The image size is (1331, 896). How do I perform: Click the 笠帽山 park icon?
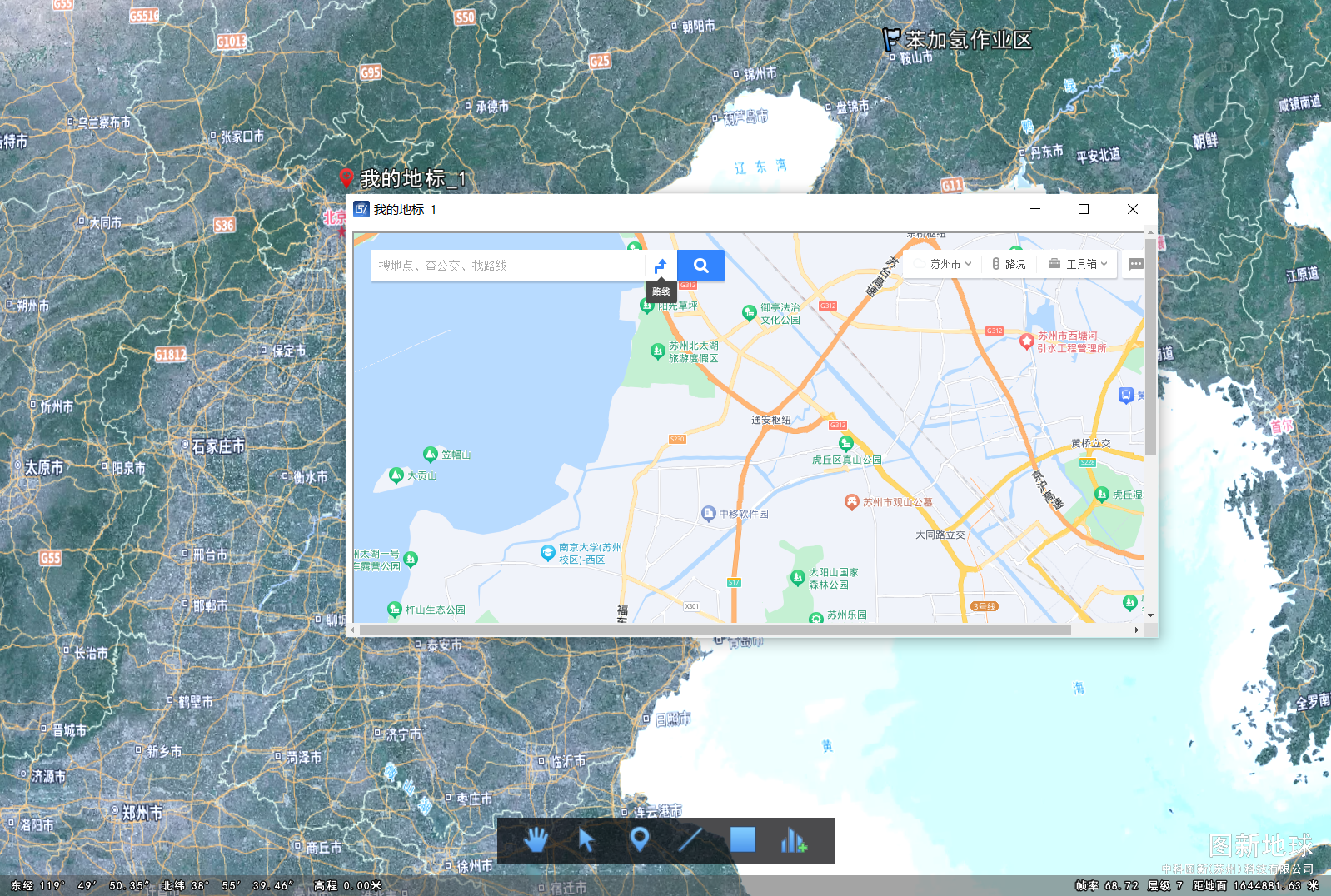pyautogui.click(x=431, y=454)
